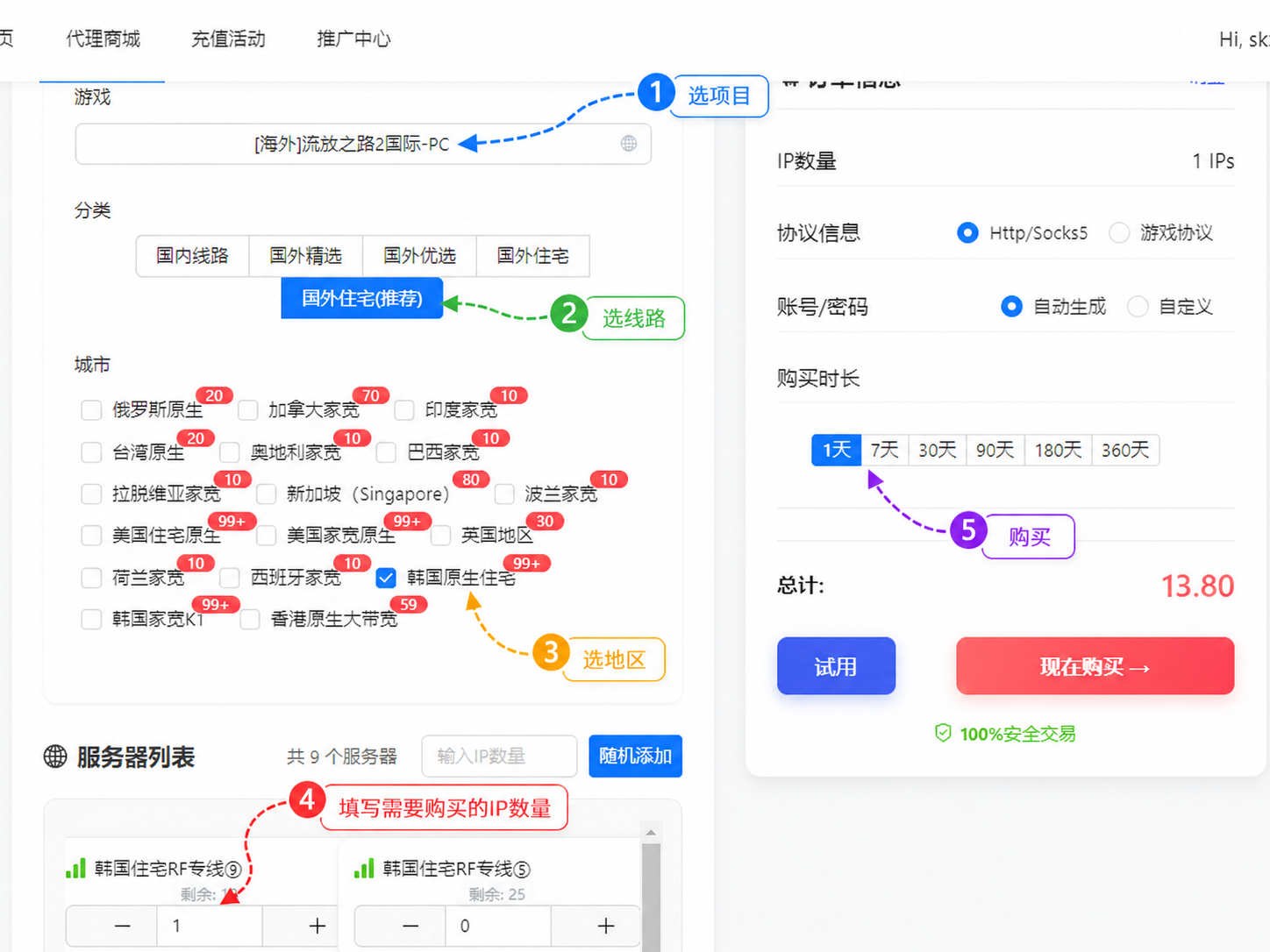Open the 代理商城 nav tab

[x=103, y=39]
